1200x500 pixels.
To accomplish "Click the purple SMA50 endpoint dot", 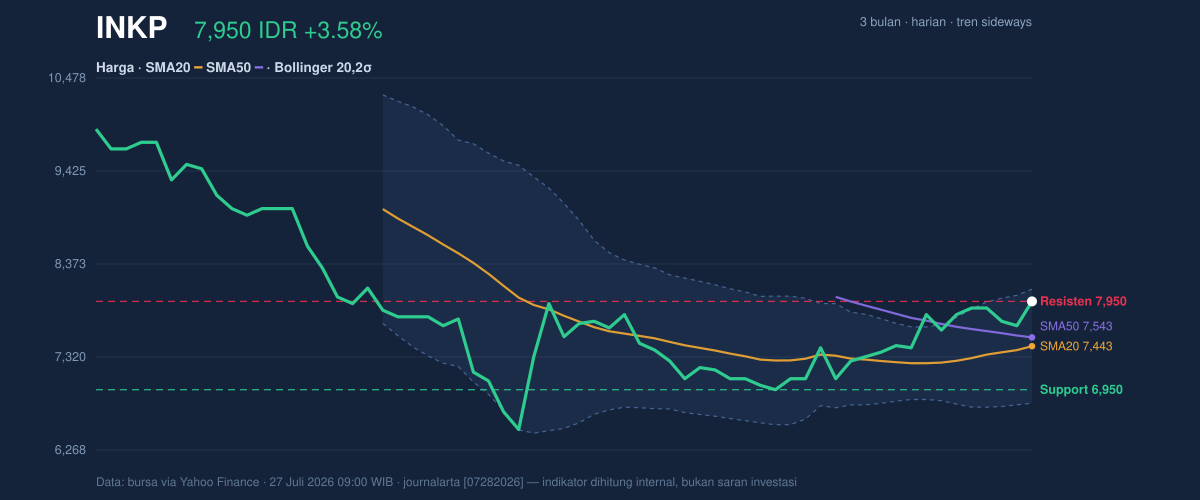I will click(1032, 337).
